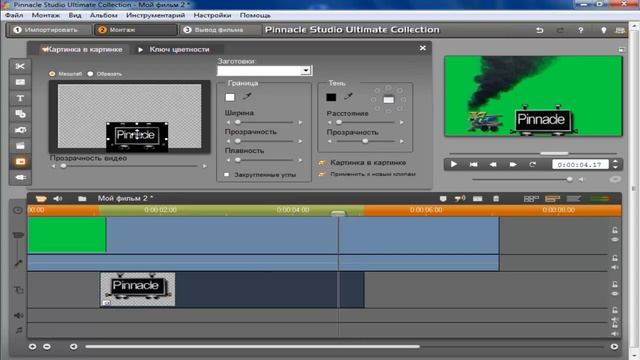Open the audio toolbox speaker icon
The image size is (640, 360).
point(58,199)
